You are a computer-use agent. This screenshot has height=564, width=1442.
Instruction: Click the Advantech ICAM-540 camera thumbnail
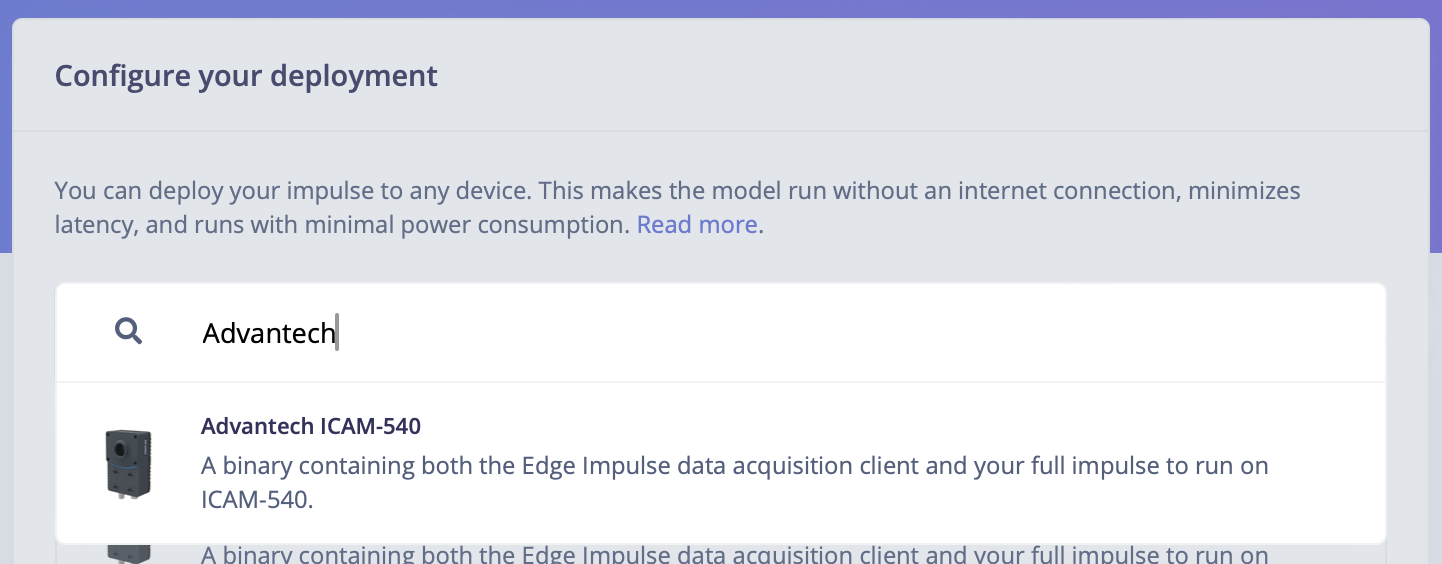tap(128, 462)
